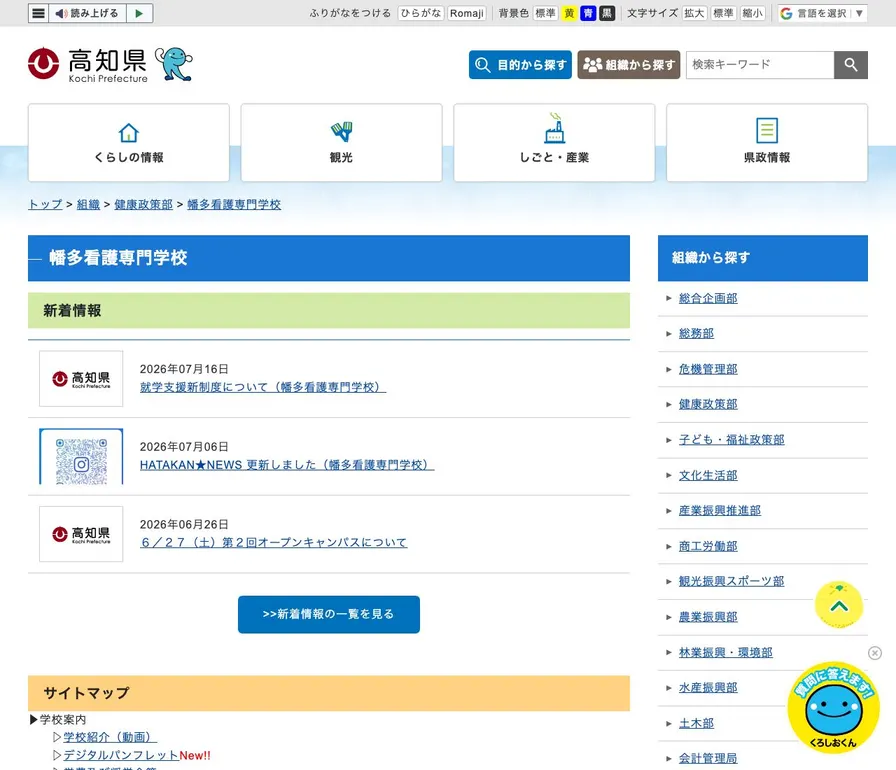Click Kochi logo thumbnail beside 2026年07月16日 news
This screenshot has height=770, width=896.
81,379
